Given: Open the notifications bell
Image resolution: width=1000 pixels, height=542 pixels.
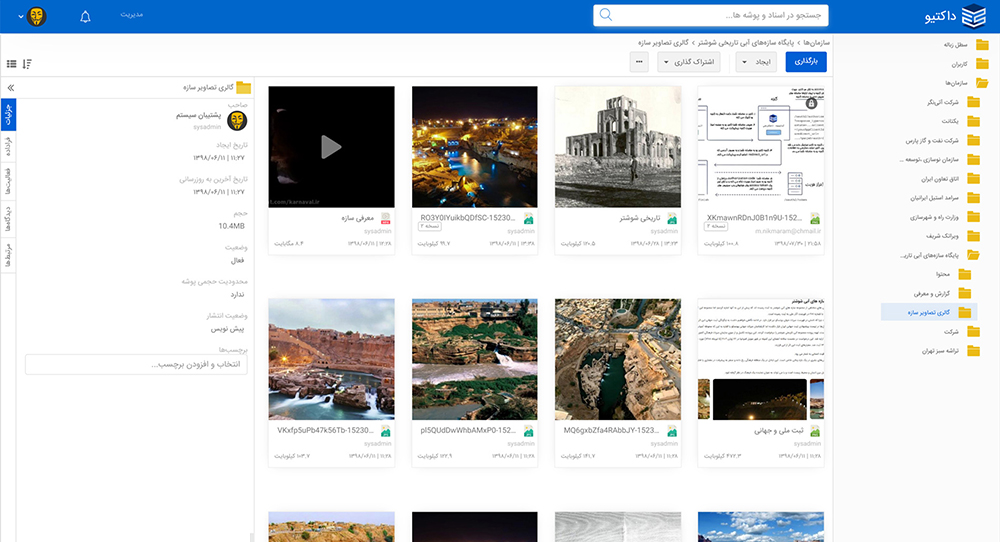Looking at the screenshot, I should [x=85, y=17].
